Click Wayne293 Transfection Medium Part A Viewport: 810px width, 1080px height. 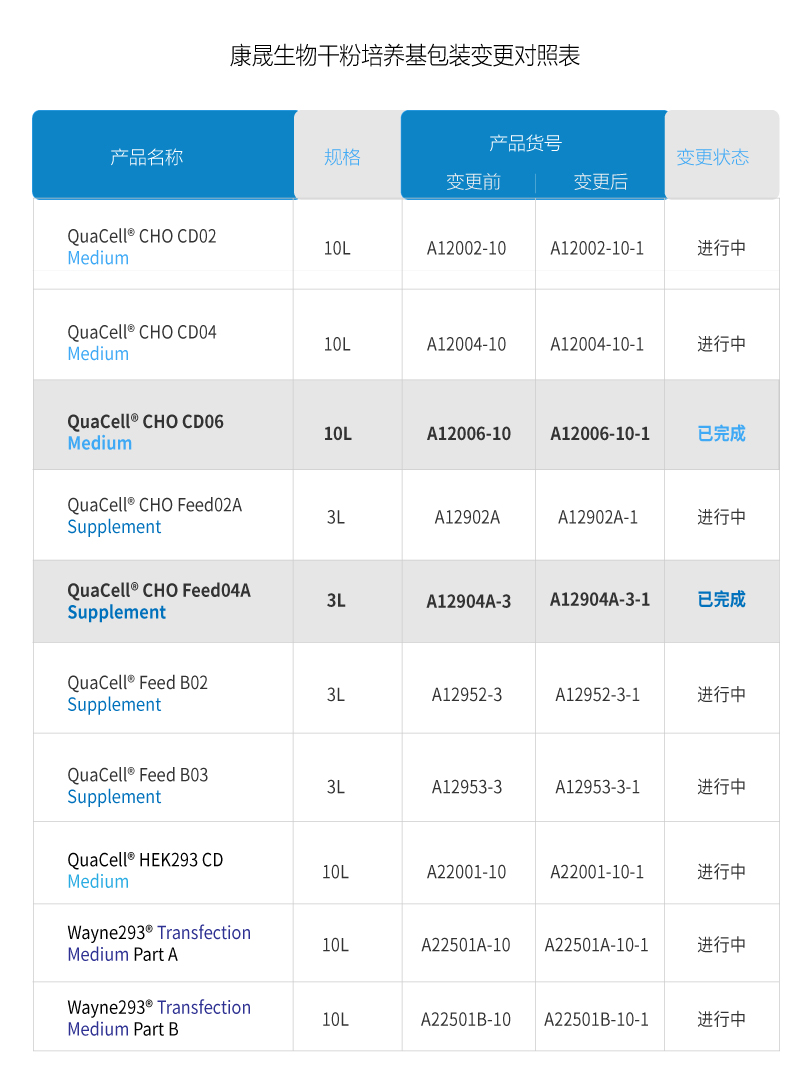click(x=159, y=944)
